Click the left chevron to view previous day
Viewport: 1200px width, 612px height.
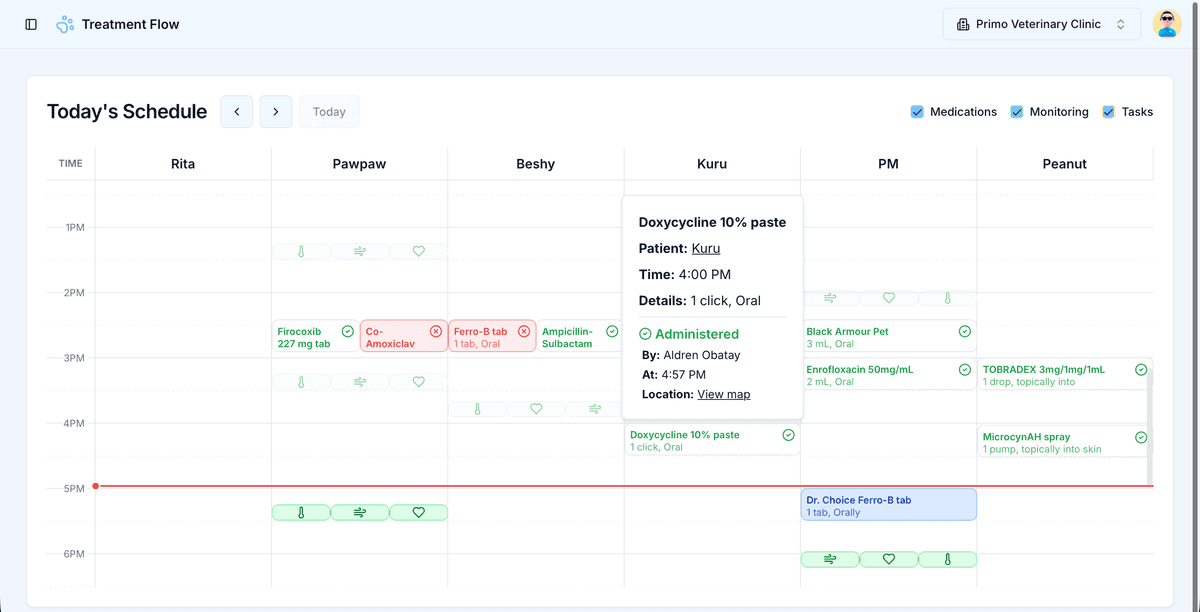pos(236,111)
